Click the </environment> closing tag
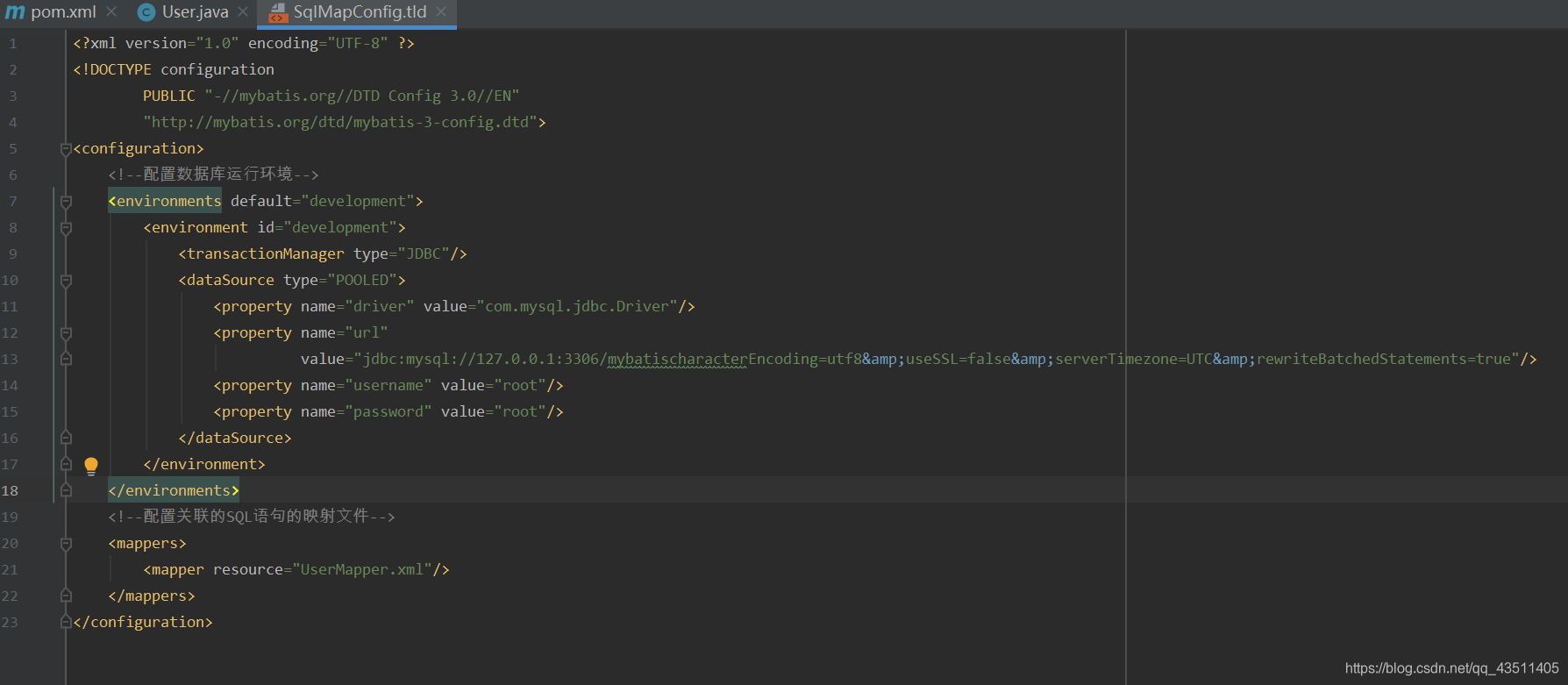Image resolution: width=1568 pixels, height=685 pixels. (x=204, y=464)
